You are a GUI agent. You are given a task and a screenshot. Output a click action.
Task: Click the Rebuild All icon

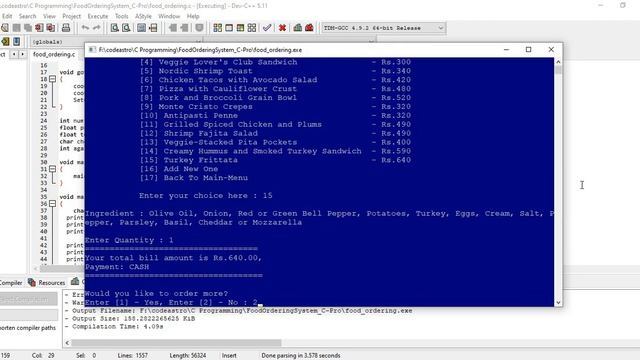click(252, 28)
